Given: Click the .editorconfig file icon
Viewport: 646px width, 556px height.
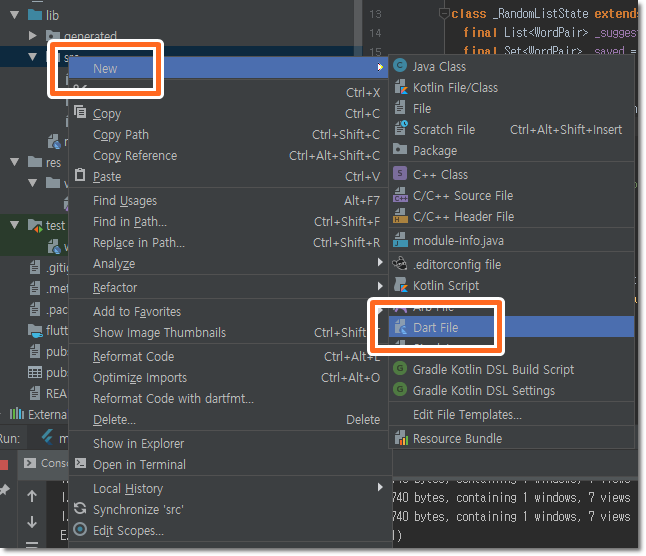Looking at the screenshot, I should (x=400, y=264).
